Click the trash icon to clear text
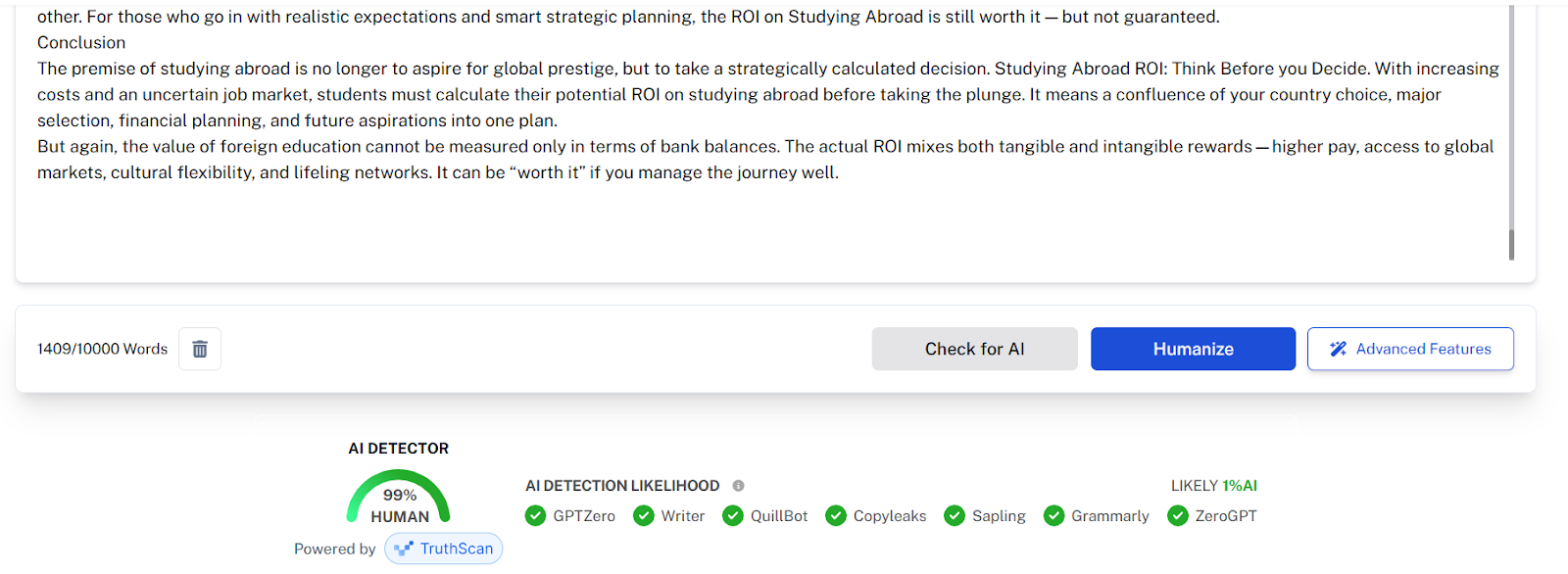1568x574 pixels. click(x=200, y=349)
